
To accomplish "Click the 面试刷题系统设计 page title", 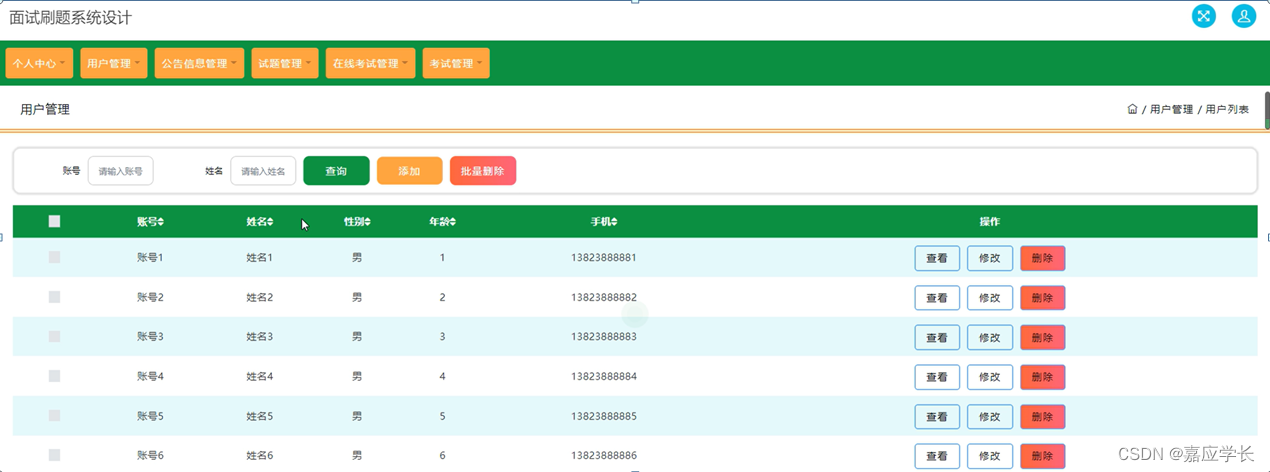I will coord(70,17).
